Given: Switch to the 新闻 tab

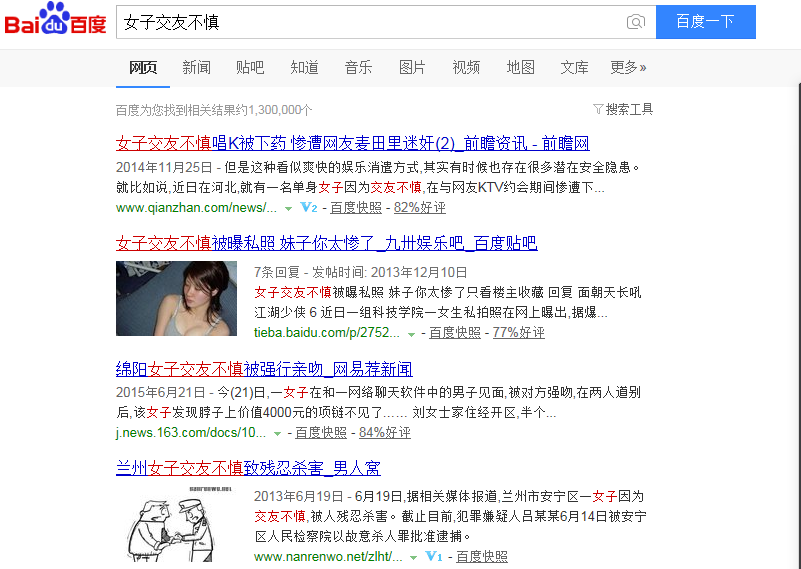Looking at the screenshot, I should 196,67.
